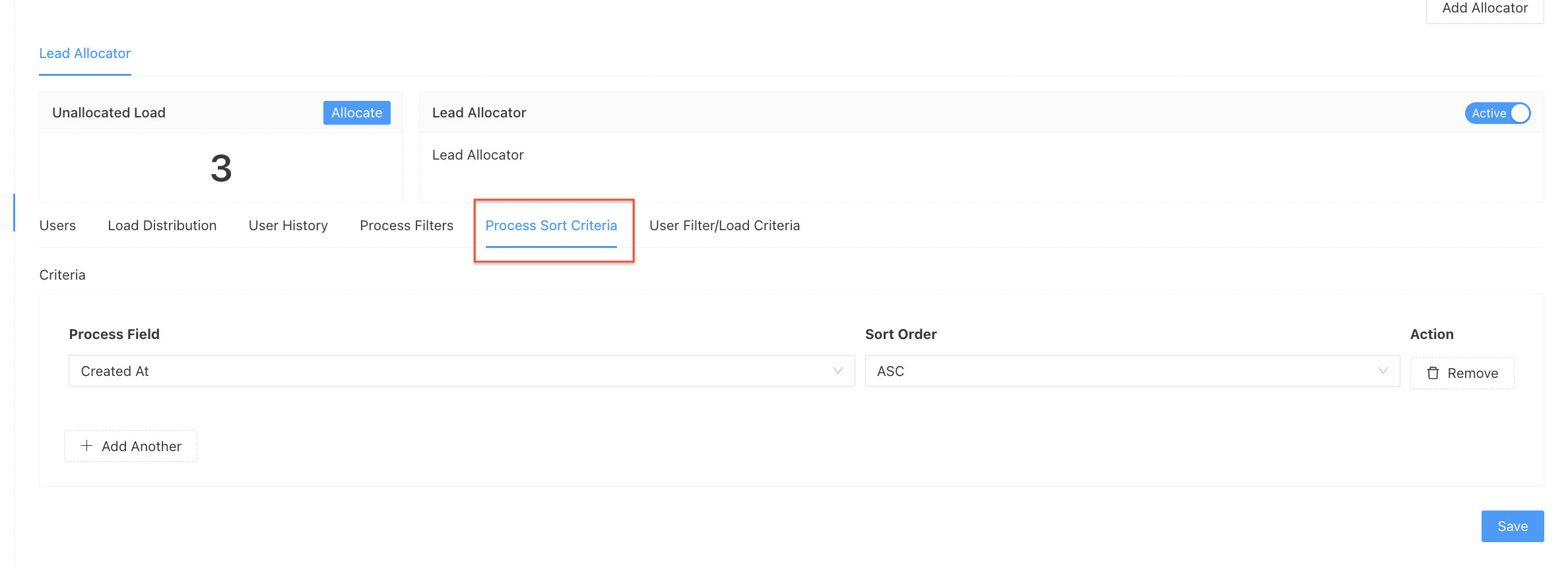Image resolution: width=1568 pixels, height=587 pixels.
Task: Click the chevron arrow in the ASC field
Action: (x=1383, y=371)
